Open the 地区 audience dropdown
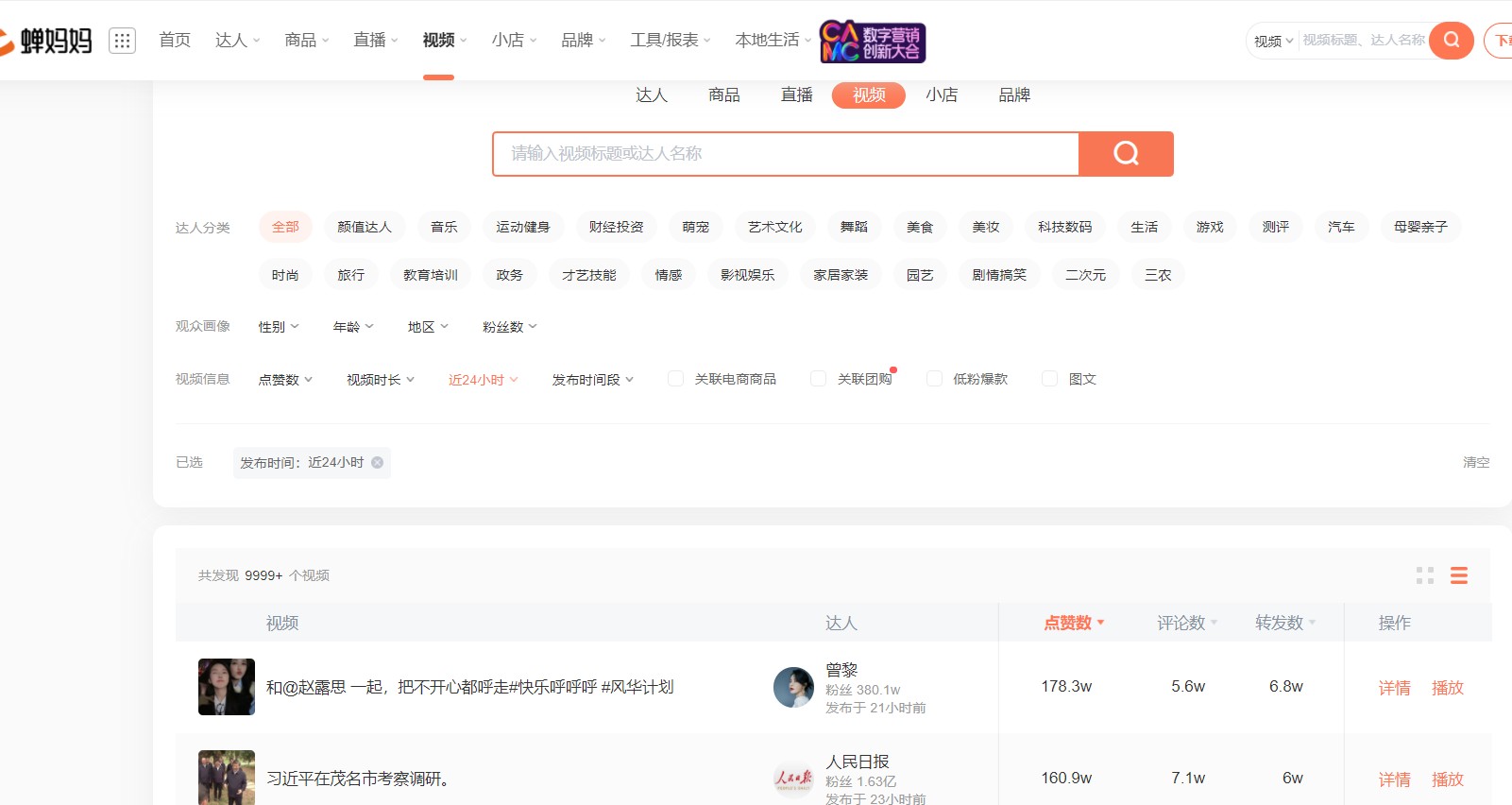The height and width of the screenshot is (805, 1512). (428, 327)
